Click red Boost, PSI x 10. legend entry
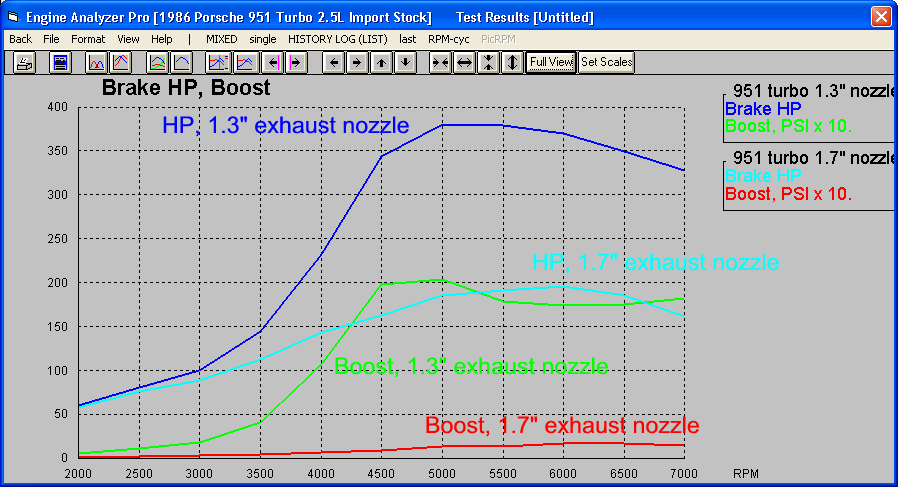 point(788,194)
